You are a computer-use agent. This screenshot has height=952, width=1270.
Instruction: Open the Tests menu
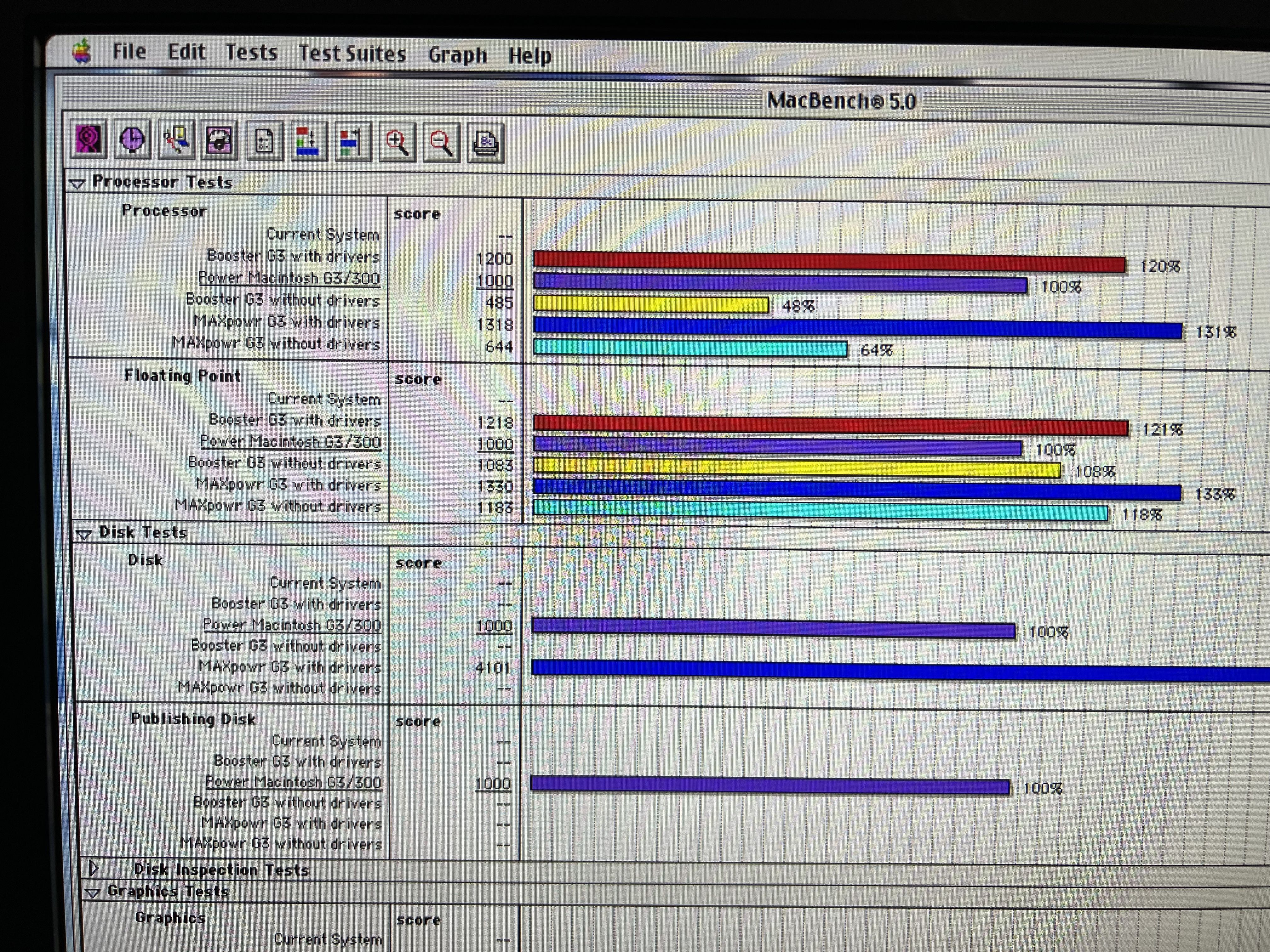coord(251,53)
